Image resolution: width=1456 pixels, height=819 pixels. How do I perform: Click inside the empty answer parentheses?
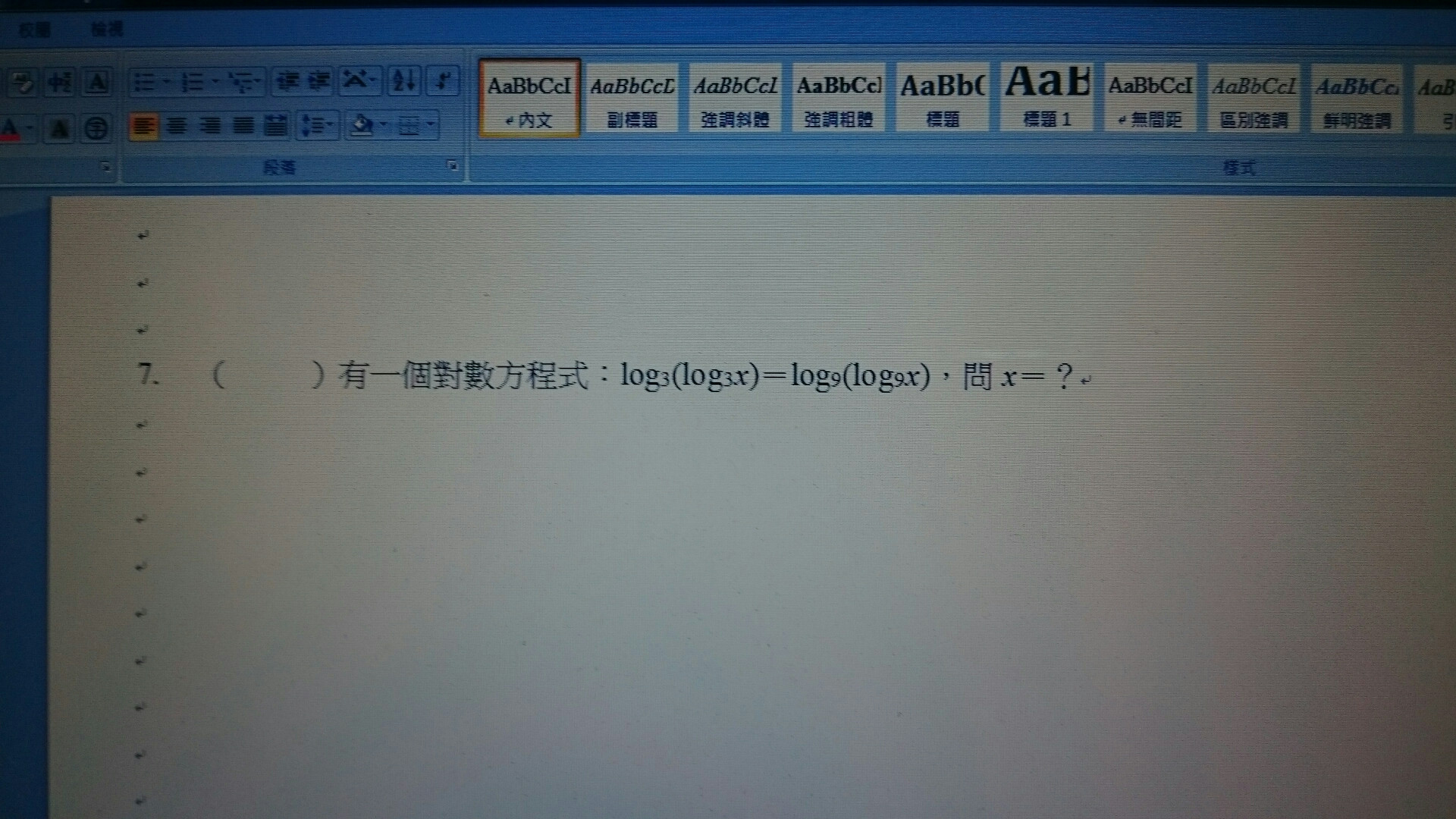269,375
